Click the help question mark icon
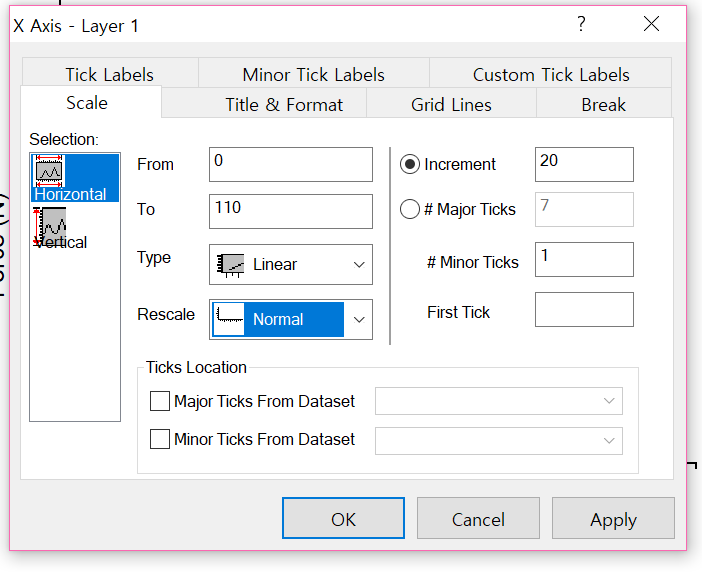The width and height of the screenshot is (702, 572). click(581, 25)
